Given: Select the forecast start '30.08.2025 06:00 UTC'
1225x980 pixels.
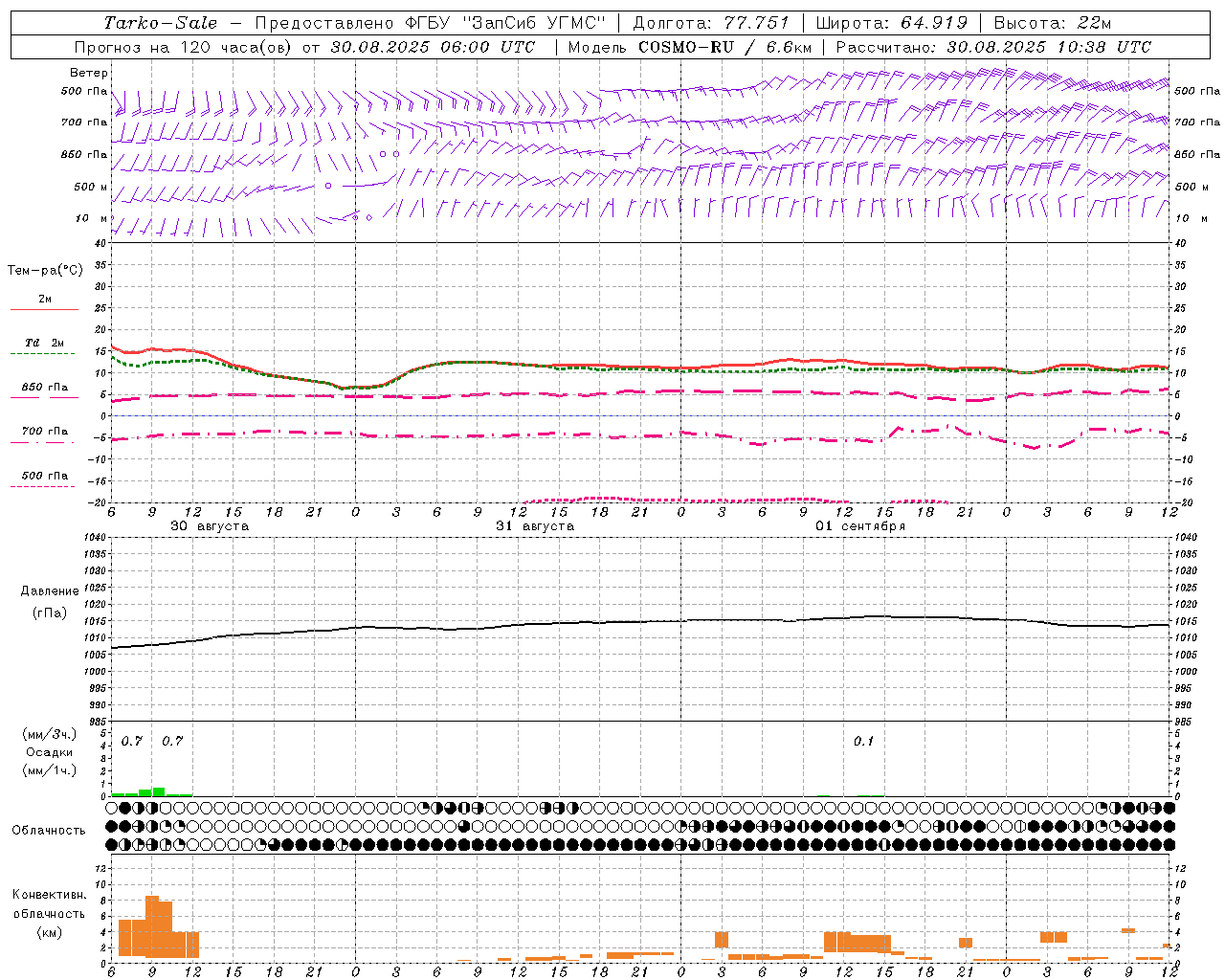Looking at the screenshot, I should click(x=433, y=47).
